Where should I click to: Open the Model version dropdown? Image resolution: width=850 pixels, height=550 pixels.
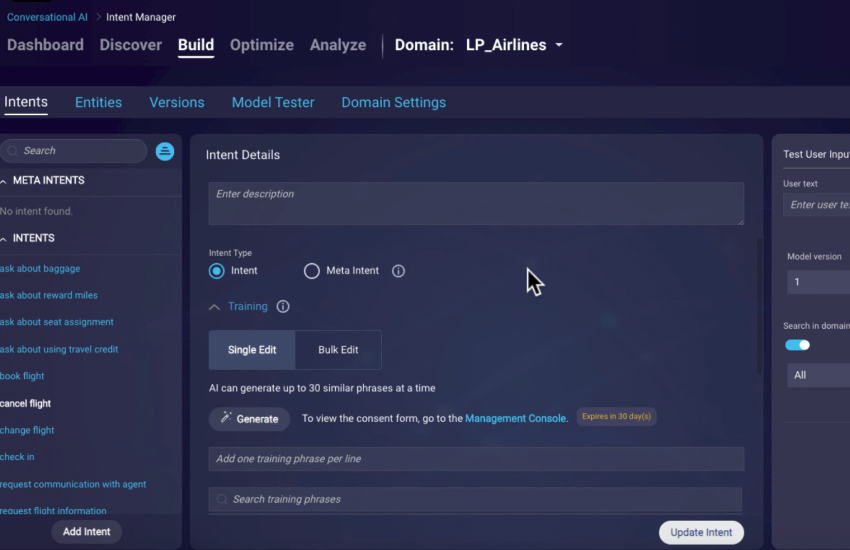pyautogui.click(x=819, y=282)
